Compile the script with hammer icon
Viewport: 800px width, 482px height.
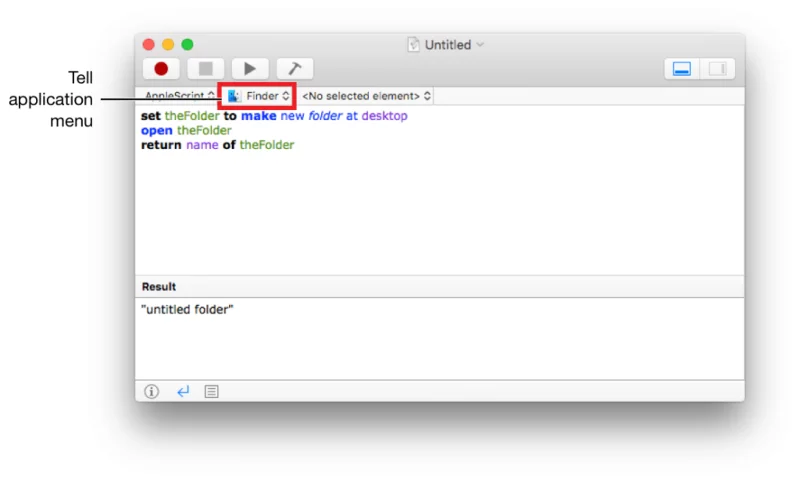[295, 68]
